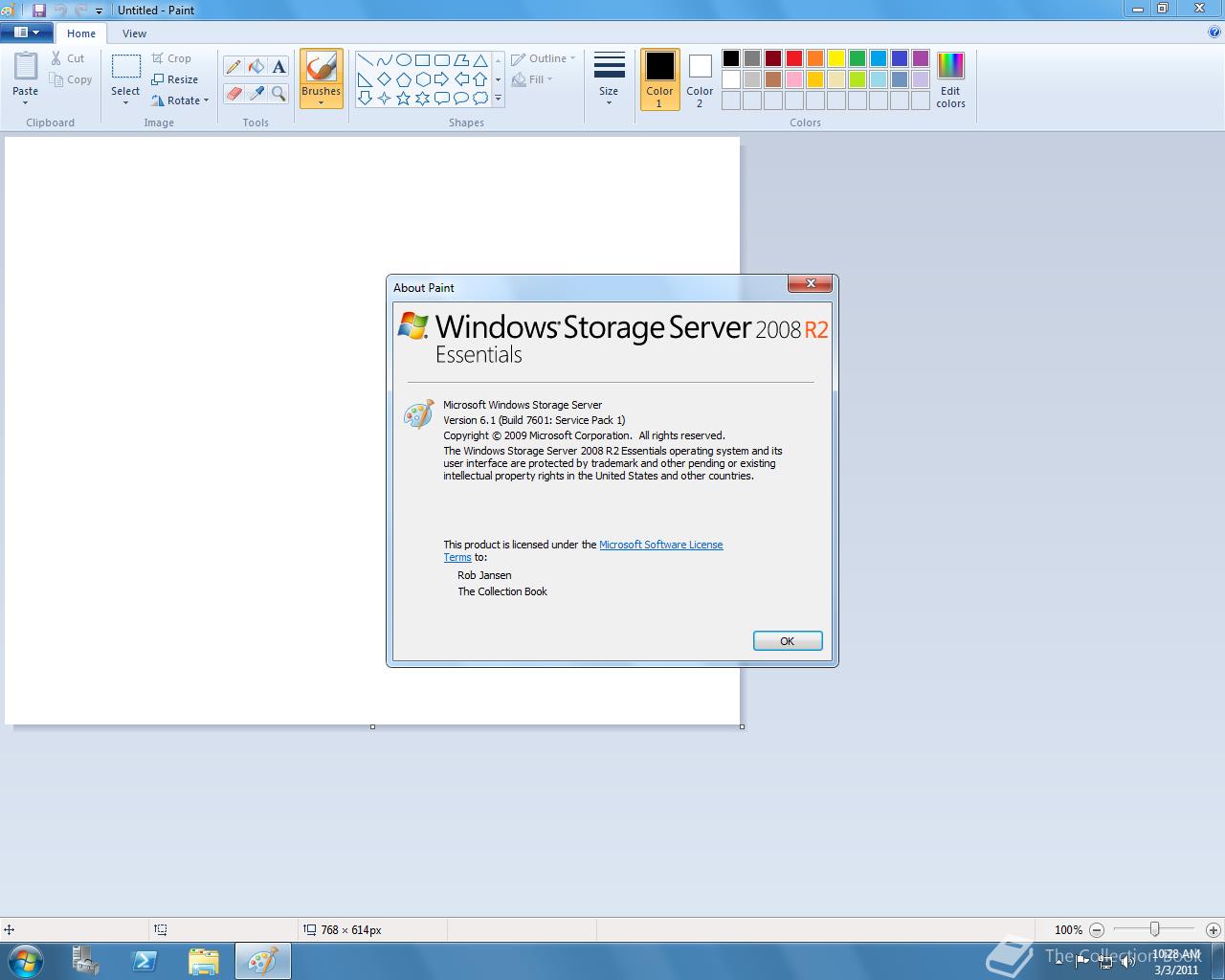Click OK in About Paint dialog
1225x980 pixels.
tap(788, 641)
